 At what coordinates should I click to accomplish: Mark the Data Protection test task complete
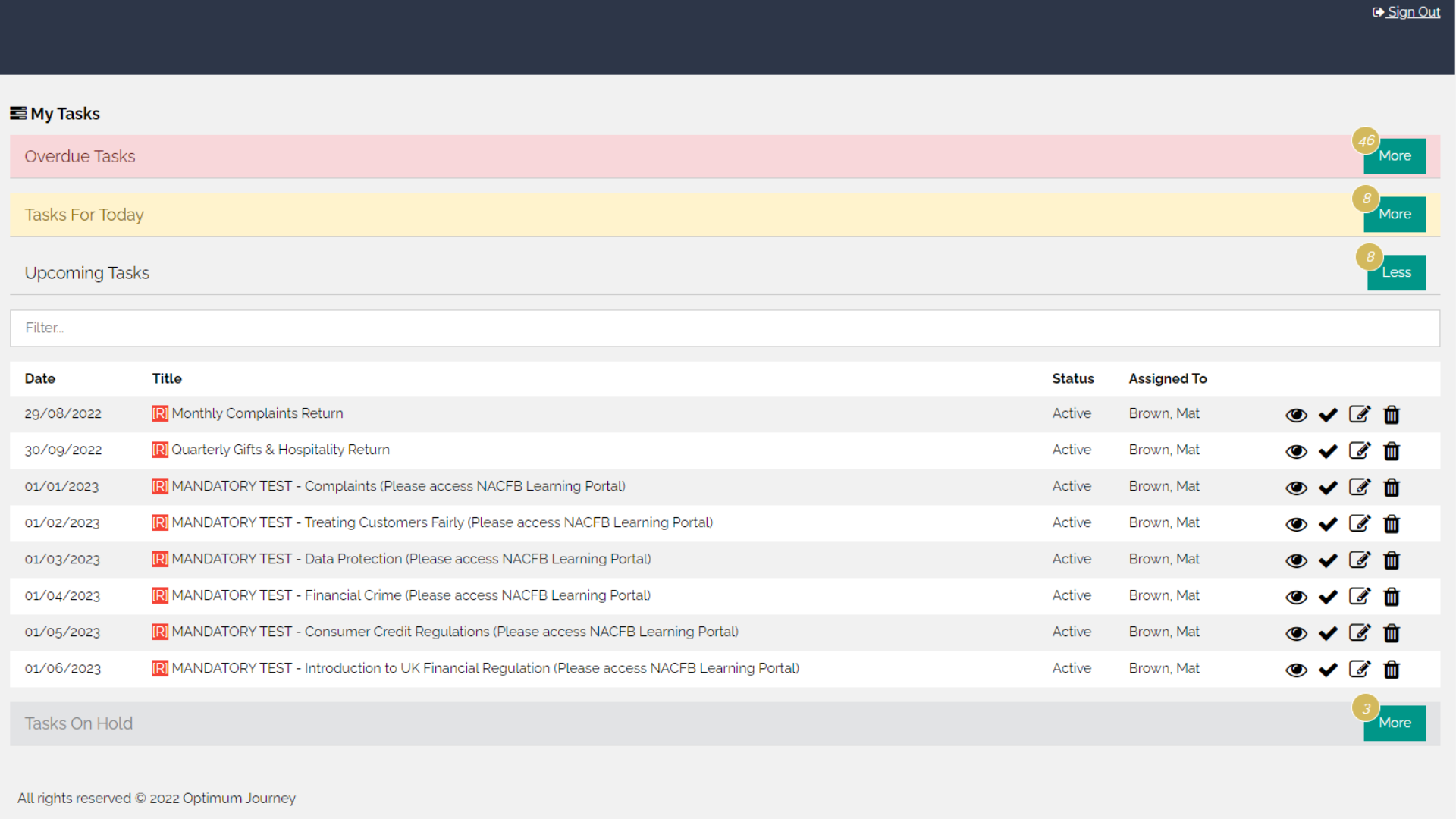1328,560
